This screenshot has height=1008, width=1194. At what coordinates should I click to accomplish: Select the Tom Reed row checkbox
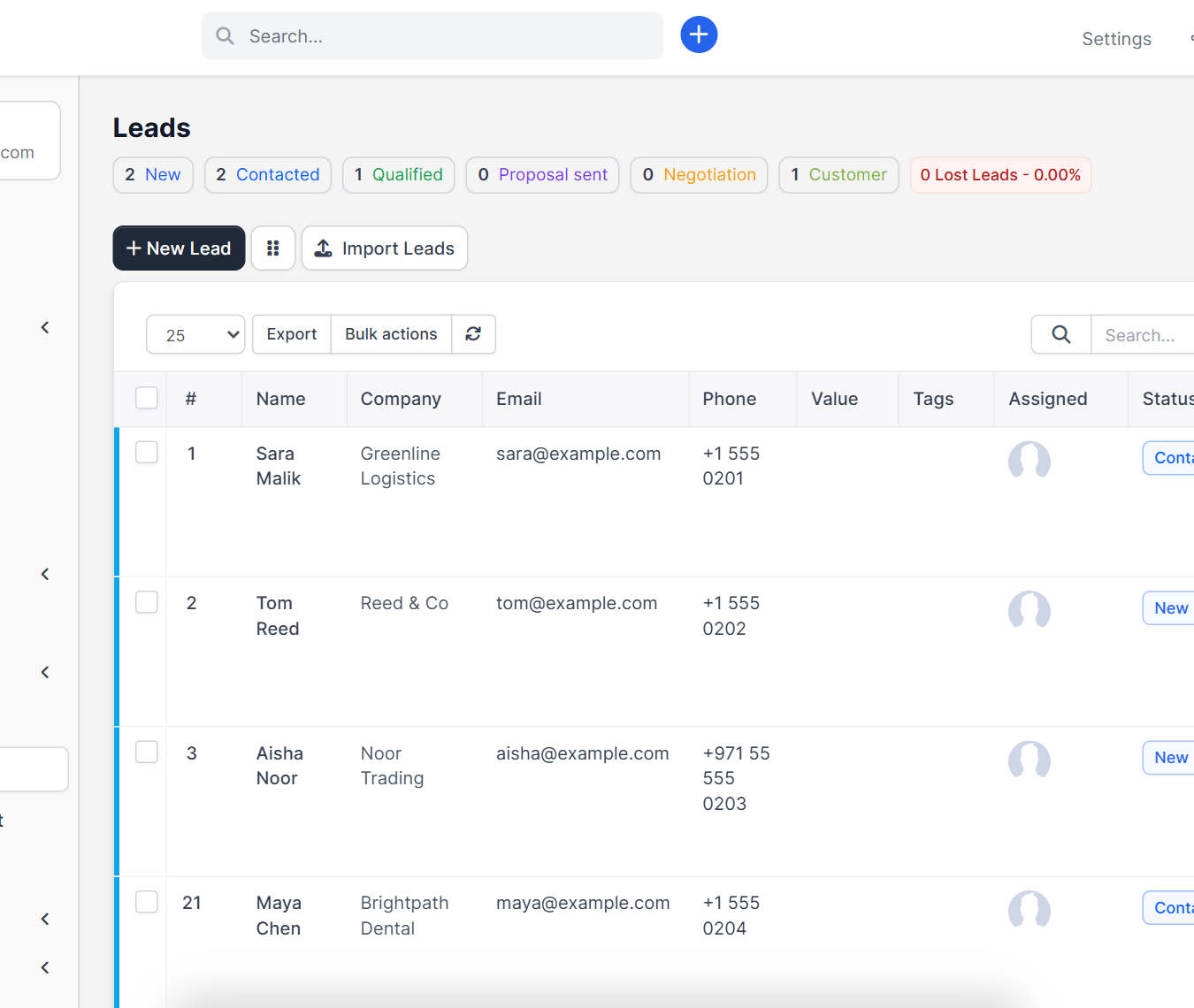(147, 602)
